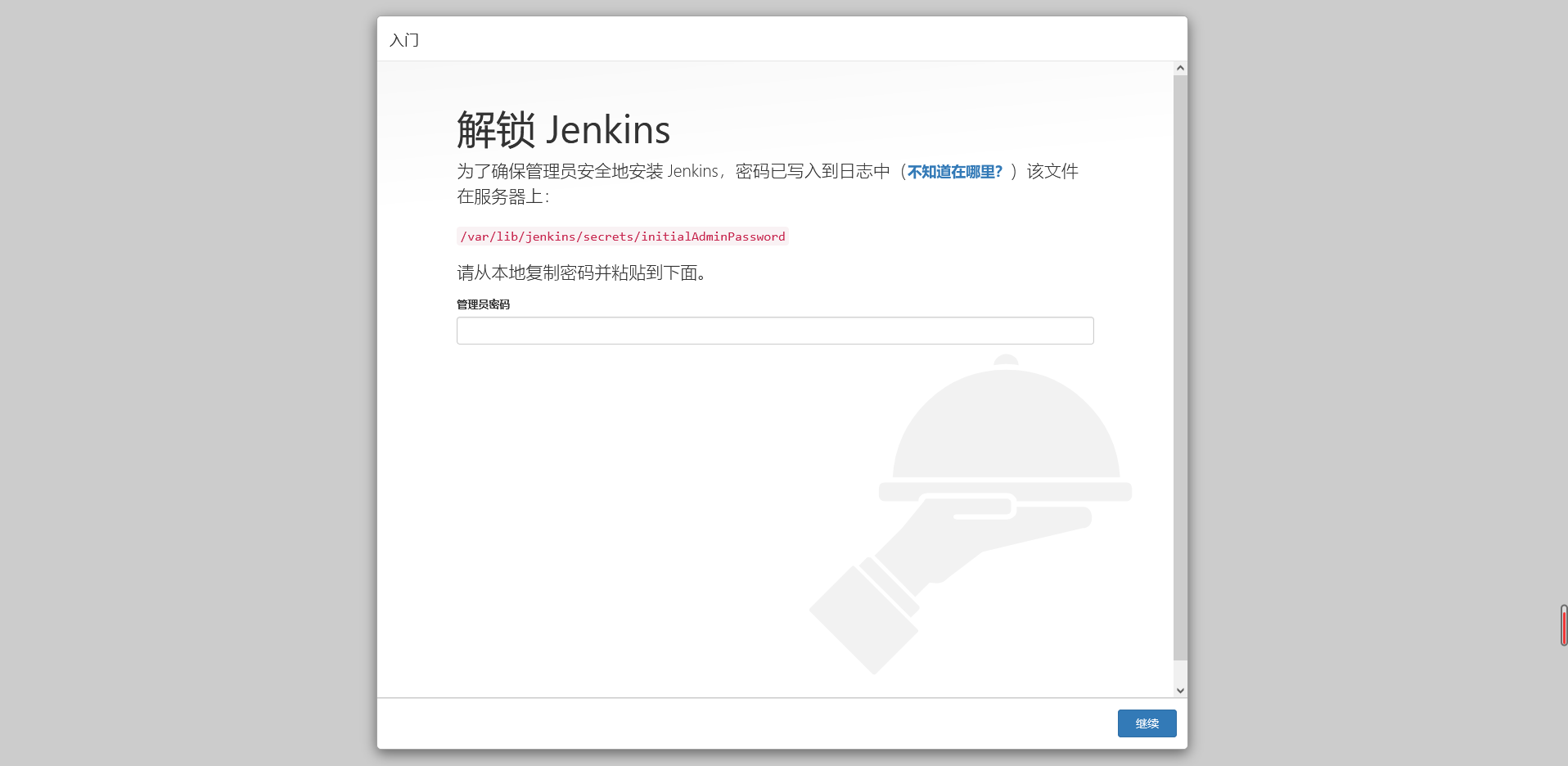The width and height of the screenshot is (1568, 766).
Task: Click the 请从本地复制密码并粘贴到下面 instruction text
Action: pyautogui.click(x=581, y=273)
